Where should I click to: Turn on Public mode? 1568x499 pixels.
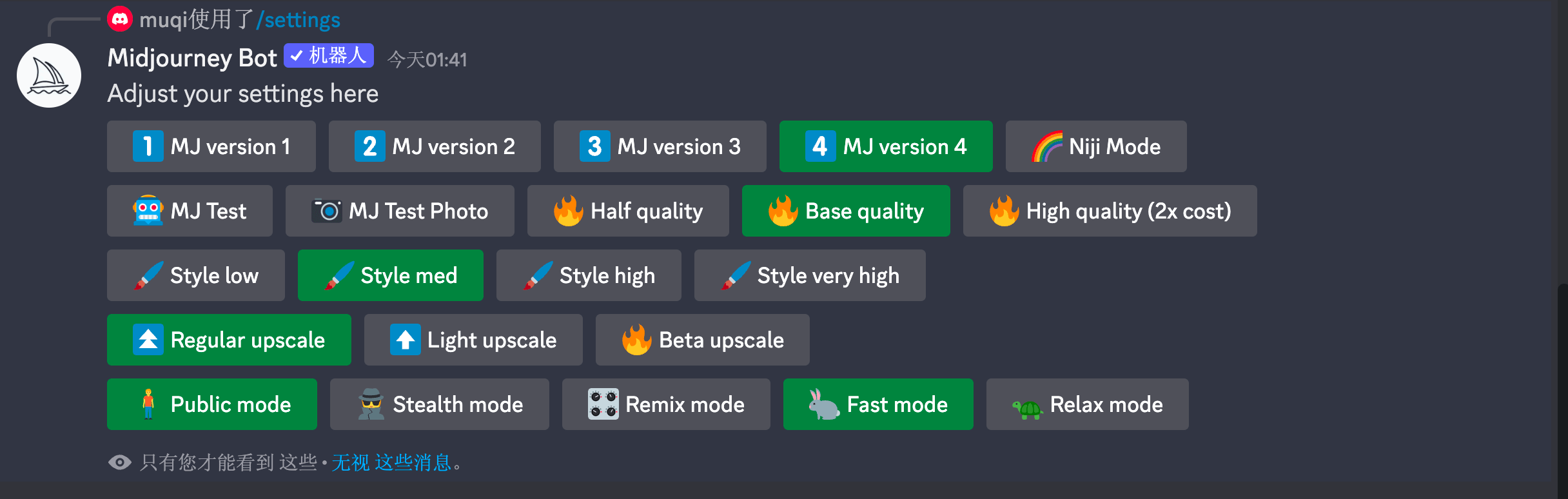tap(212, 404)
